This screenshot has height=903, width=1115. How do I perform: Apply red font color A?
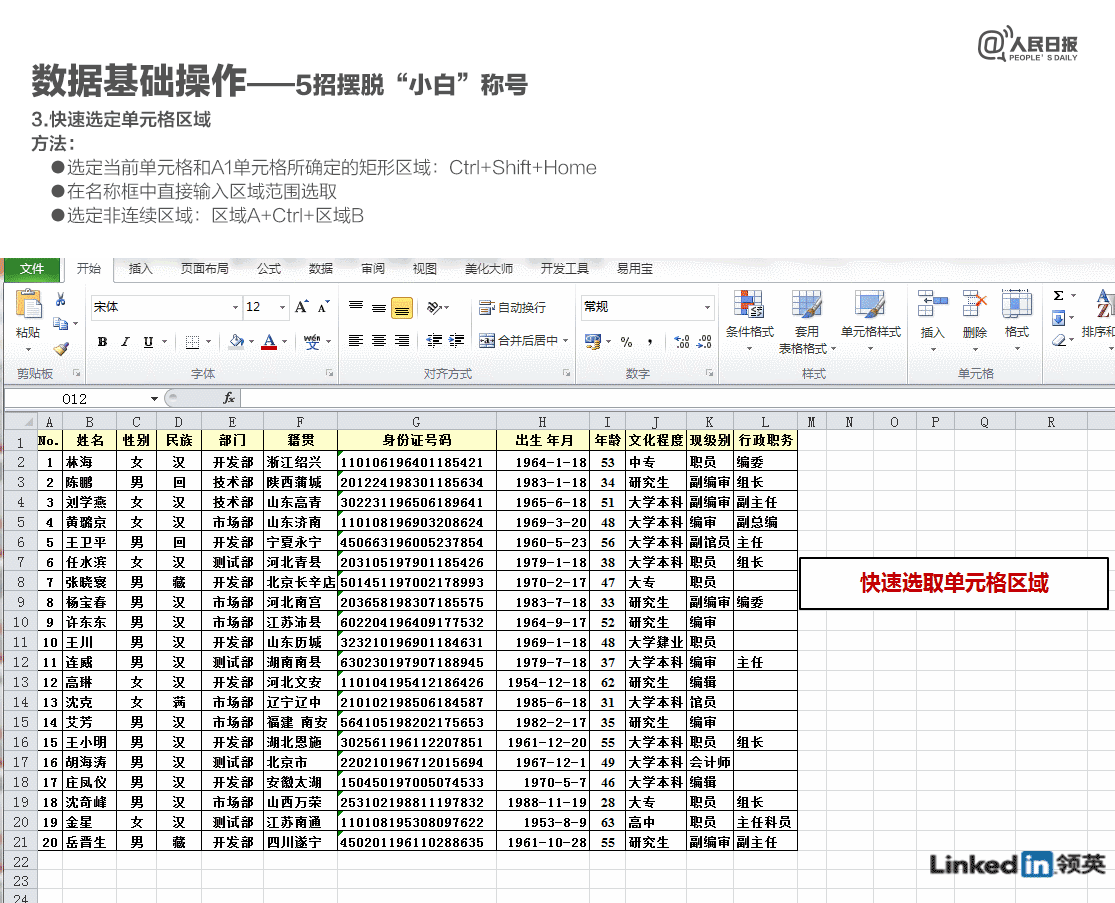point(269,341)
